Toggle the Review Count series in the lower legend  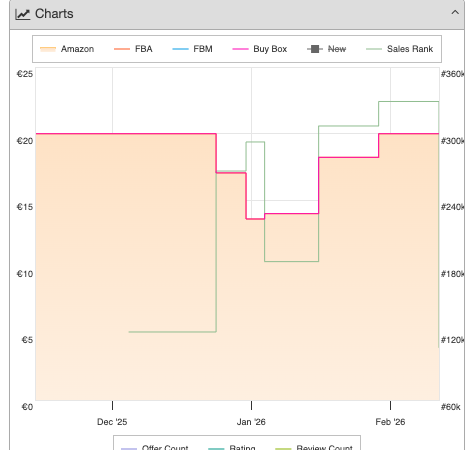point(314,447)
